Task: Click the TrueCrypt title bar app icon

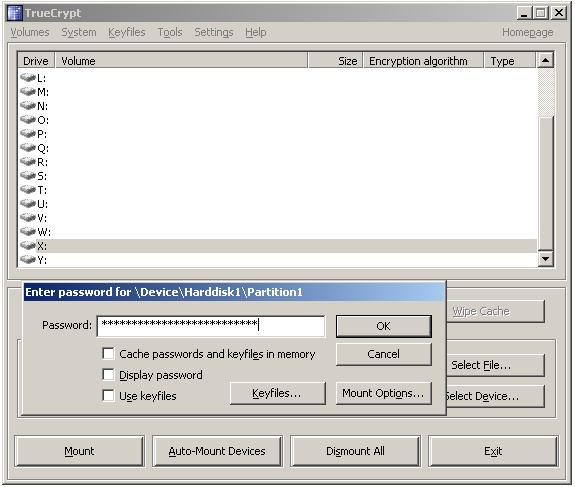Action: (x=15, y=13)
